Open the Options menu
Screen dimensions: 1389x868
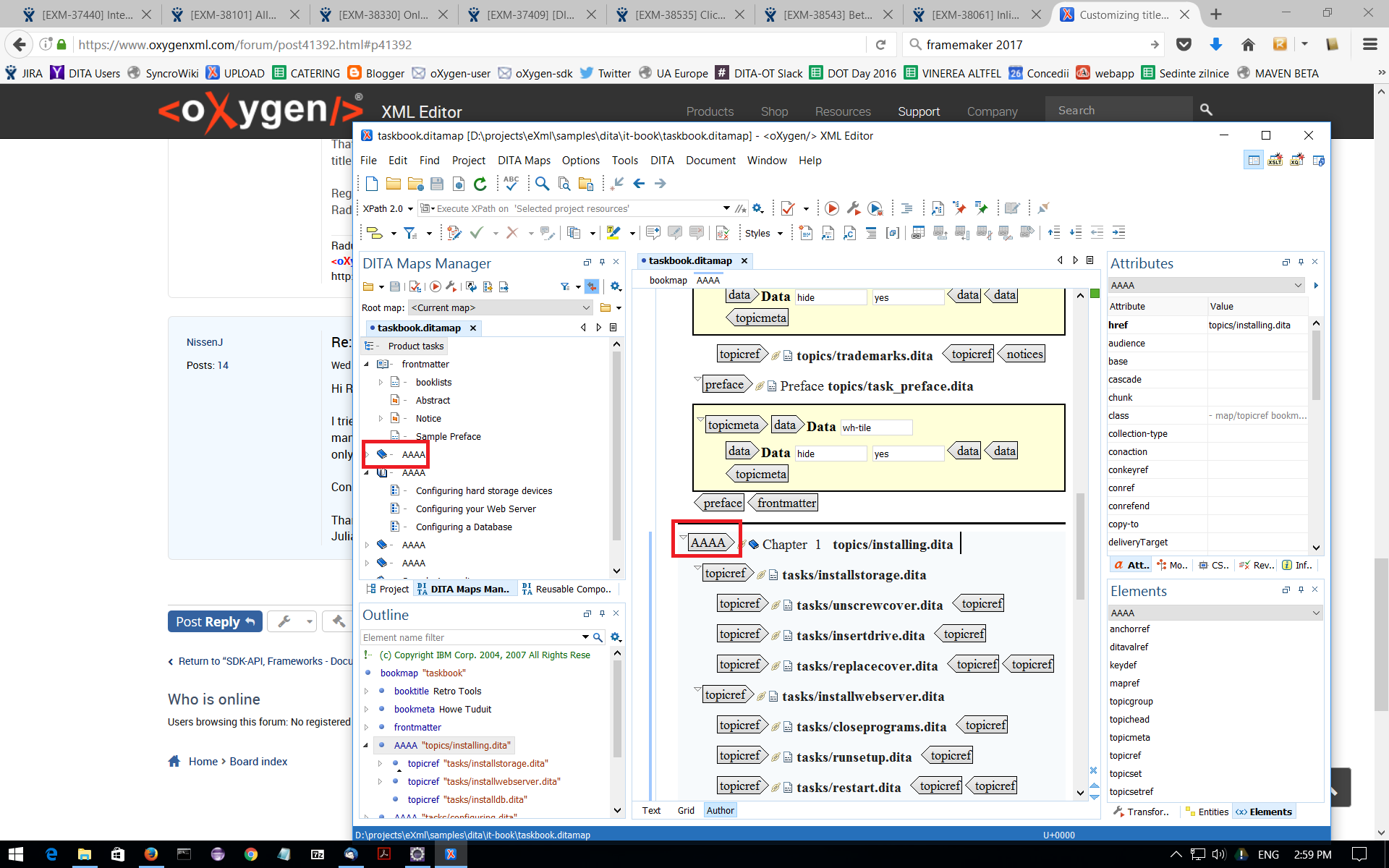[581, 161]
